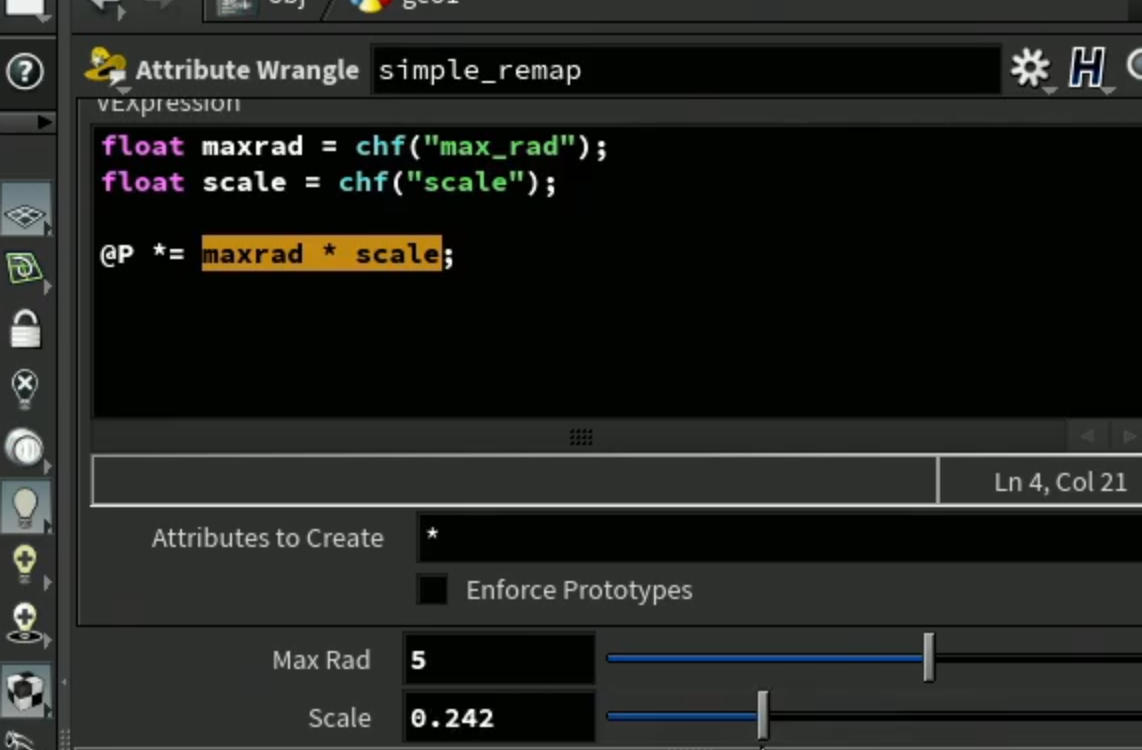Click the headlight bulb icon
The height and width of the screenshot is (750, 1142).
pos(25,506)
